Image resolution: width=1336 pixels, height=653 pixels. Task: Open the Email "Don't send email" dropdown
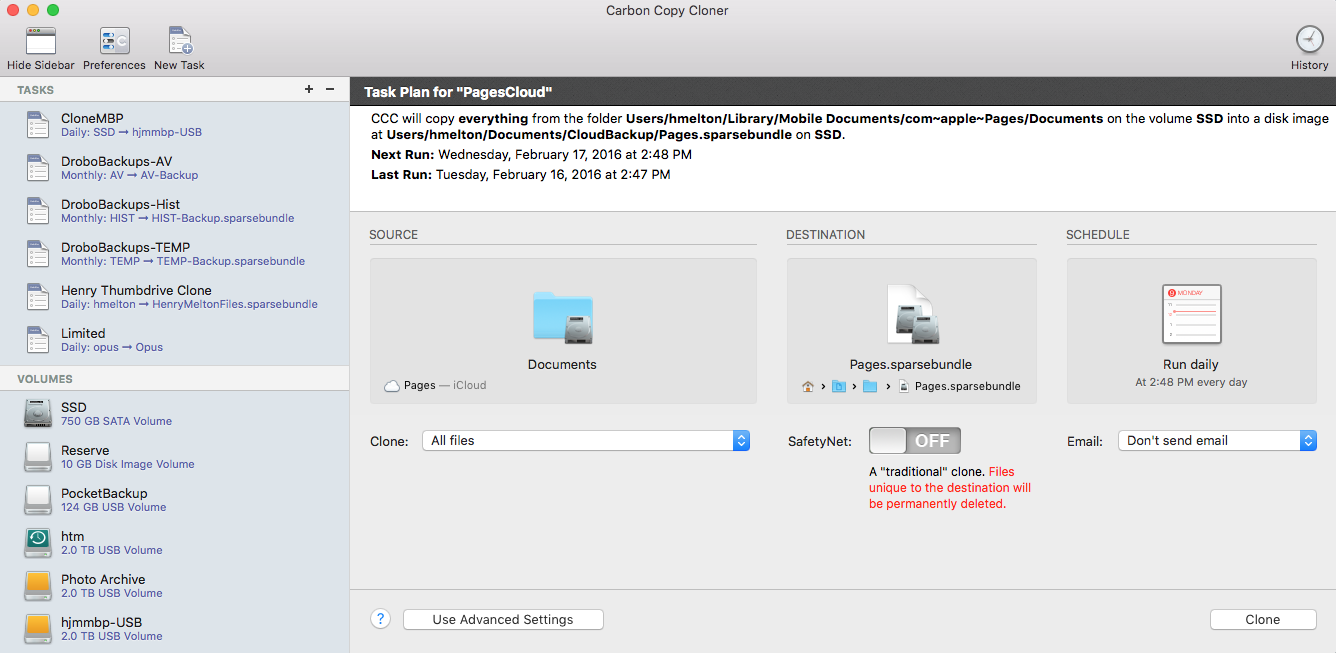click(1217, 441)
